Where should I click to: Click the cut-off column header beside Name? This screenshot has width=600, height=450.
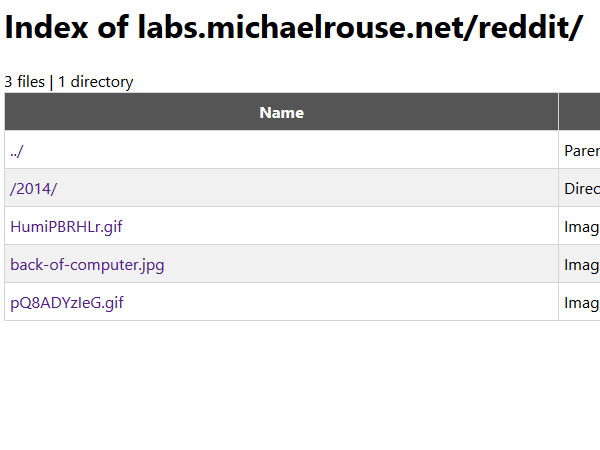pos(579,112)
